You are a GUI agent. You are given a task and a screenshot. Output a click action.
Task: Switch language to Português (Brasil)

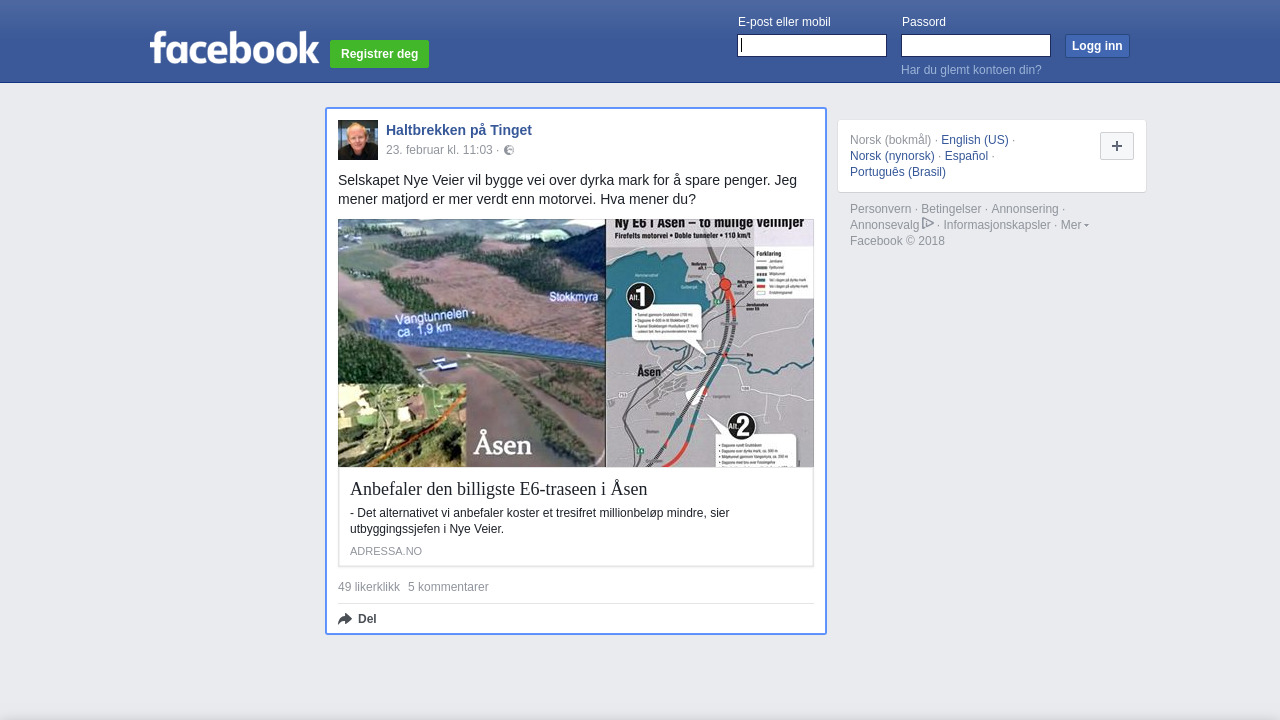[898, 172]
